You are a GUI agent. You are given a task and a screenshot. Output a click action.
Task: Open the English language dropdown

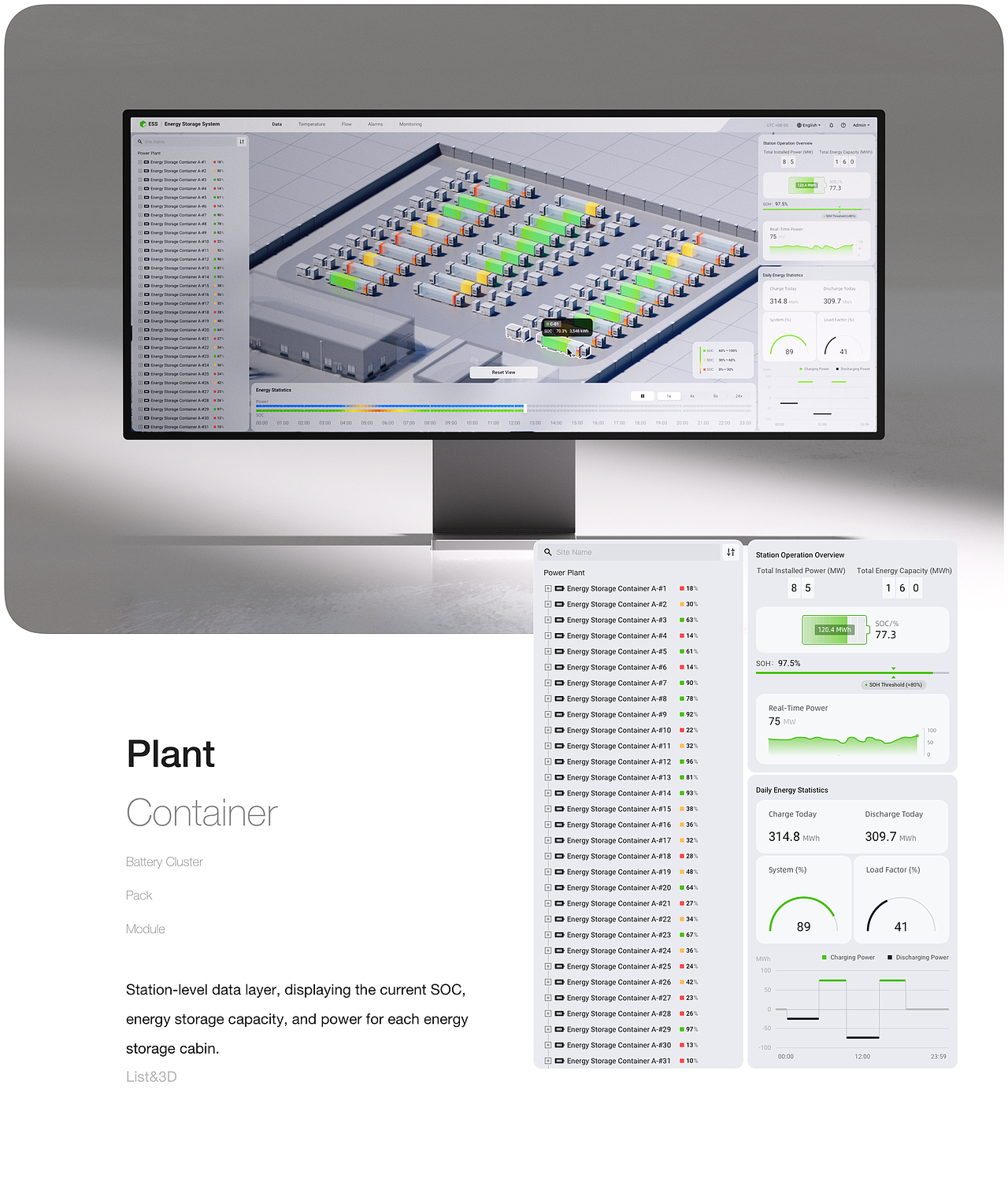(809, 124)
